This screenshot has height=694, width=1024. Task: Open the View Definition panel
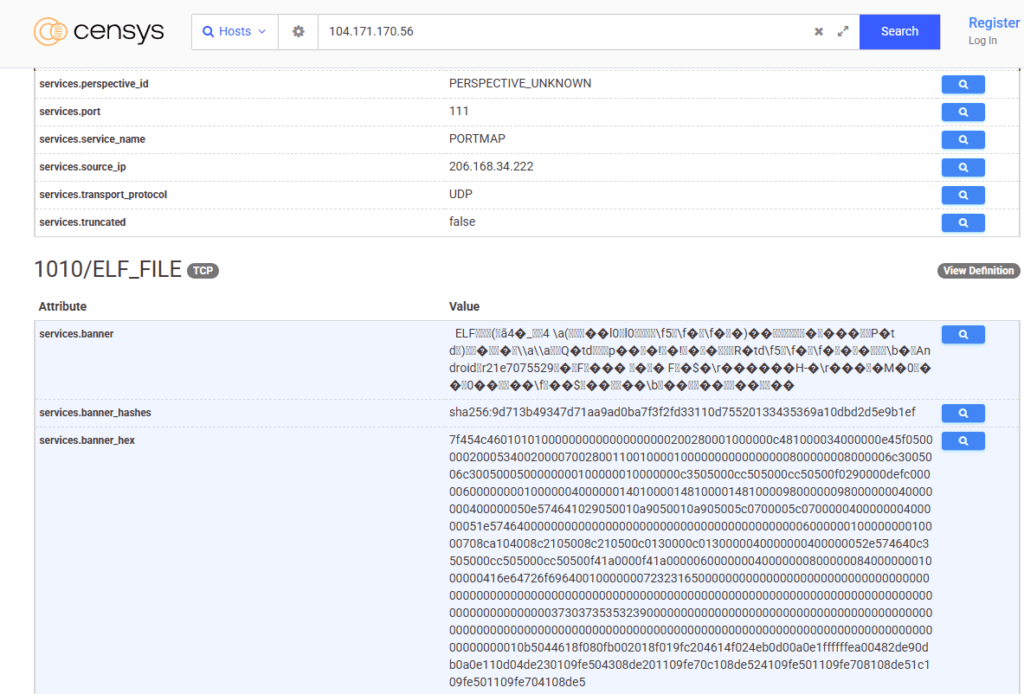pyautogui.click(x=978, y=270)
